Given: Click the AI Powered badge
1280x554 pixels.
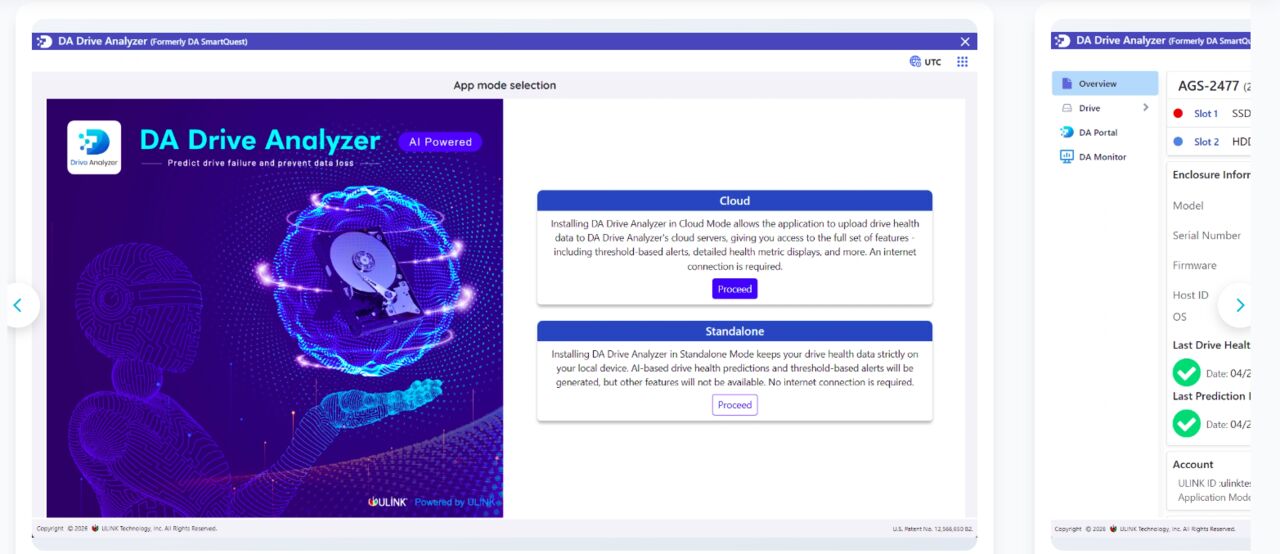Looking at the screenshot, I should [x=440, y=142].
